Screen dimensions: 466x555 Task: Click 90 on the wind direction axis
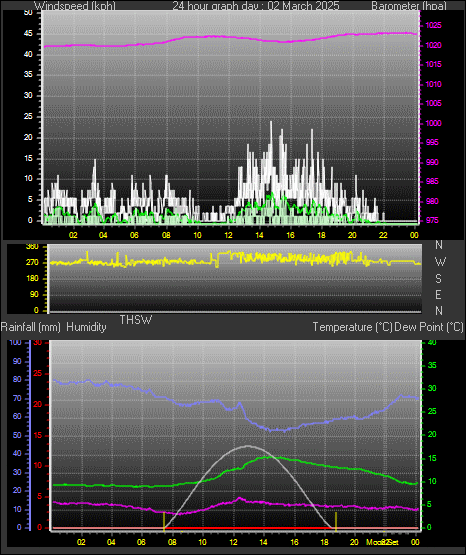coord(34,294)
